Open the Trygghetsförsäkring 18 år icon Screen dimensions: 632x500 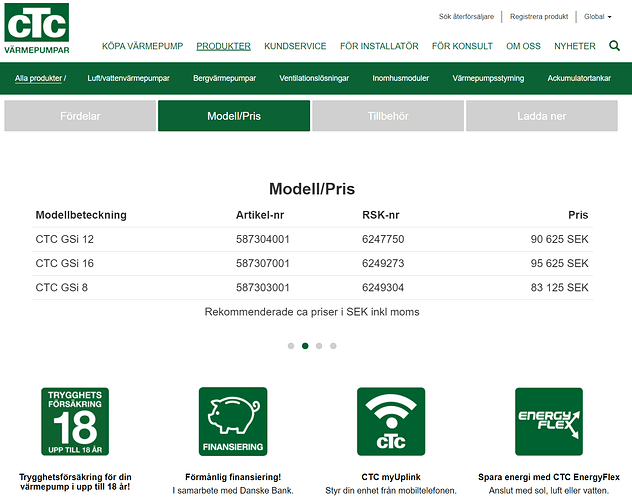(75, 422)
